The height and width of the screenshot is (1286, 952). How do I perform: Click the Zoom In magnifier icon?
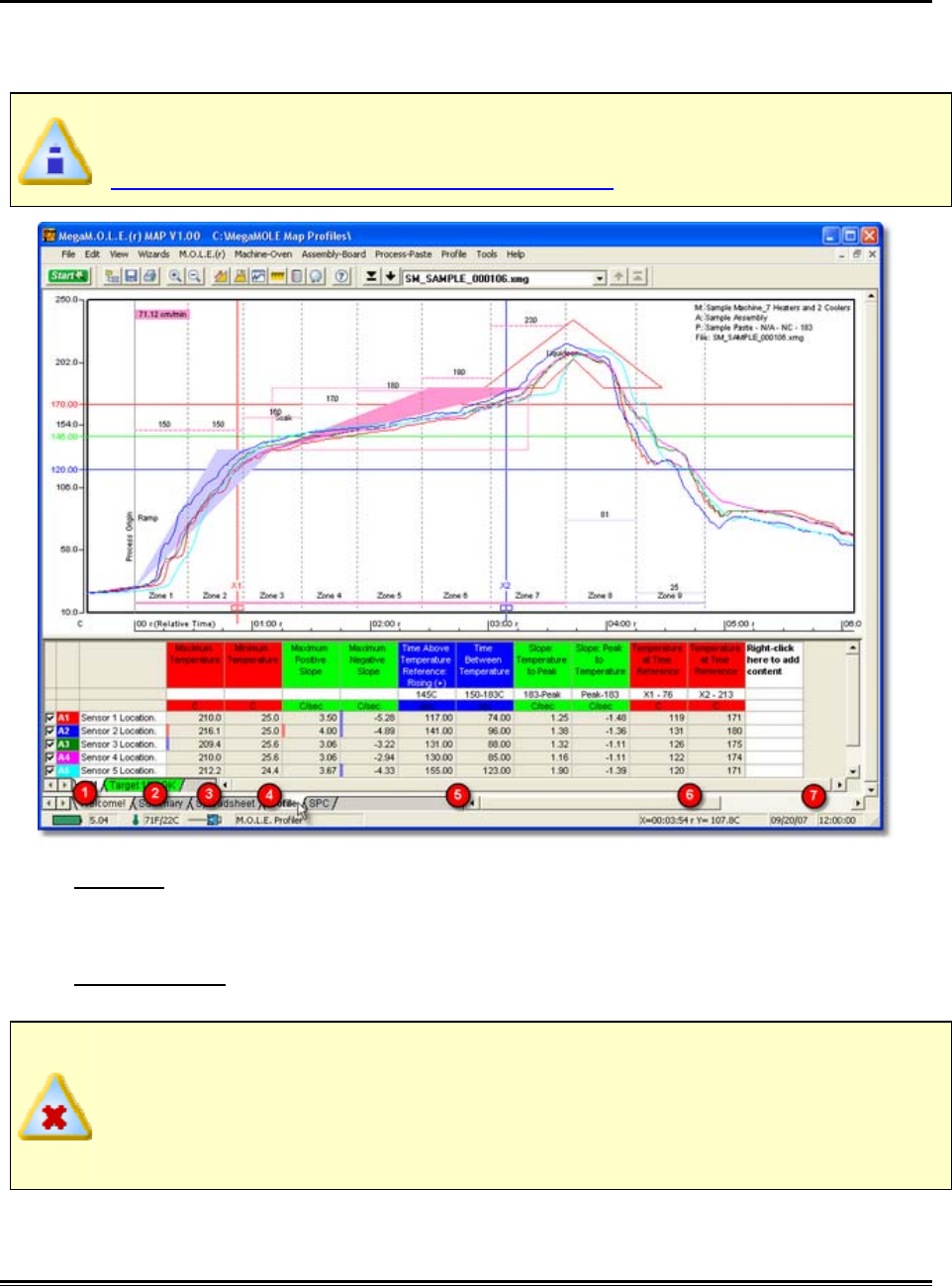tap(175, 277)
